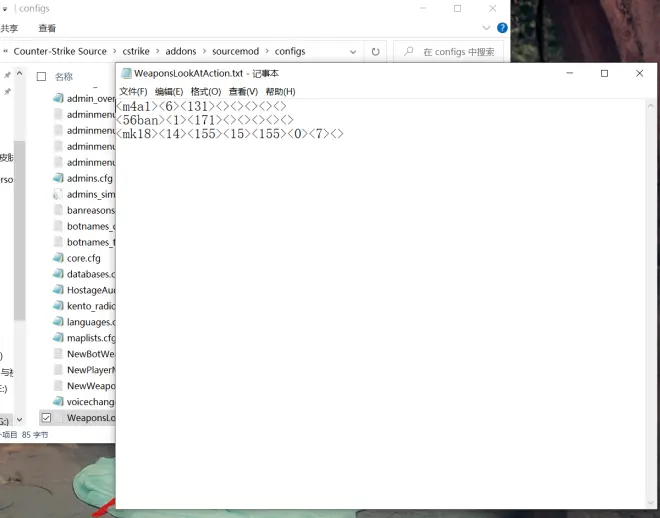Select the banreasons file icon

pyautogui.click(x=58, y=210)
